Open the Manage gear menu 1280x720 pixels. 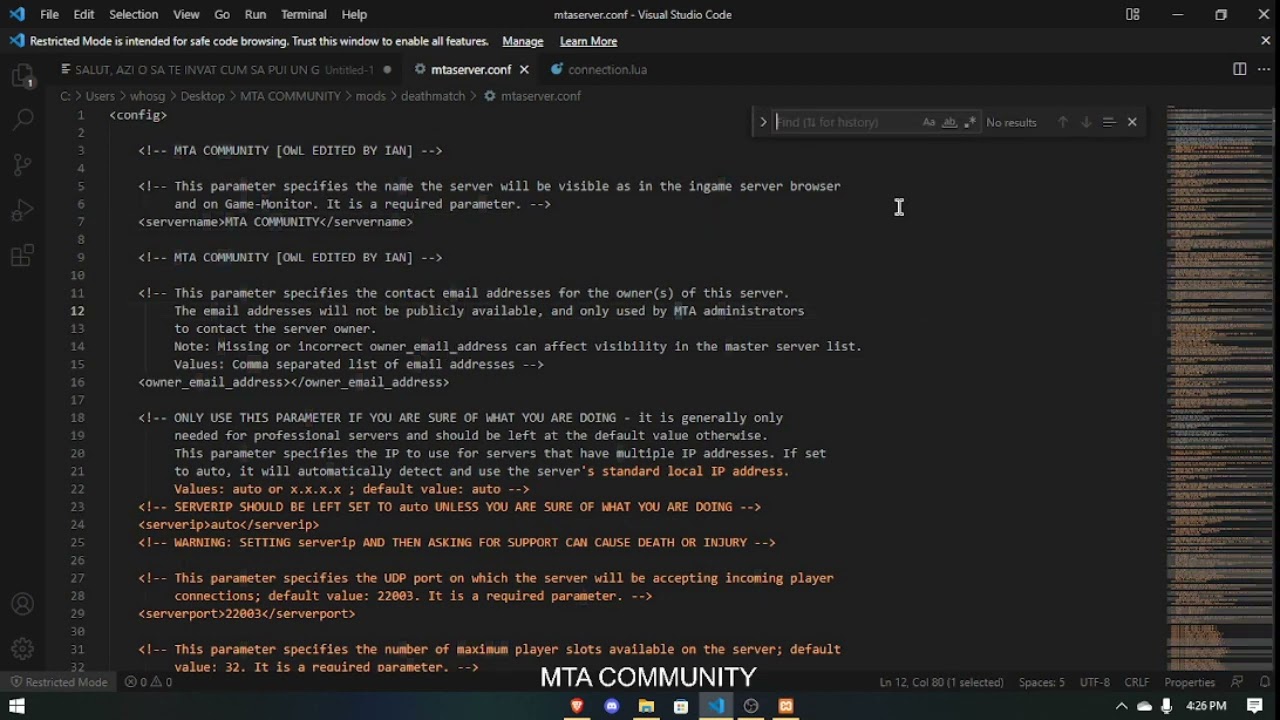[x=22, y=649]
